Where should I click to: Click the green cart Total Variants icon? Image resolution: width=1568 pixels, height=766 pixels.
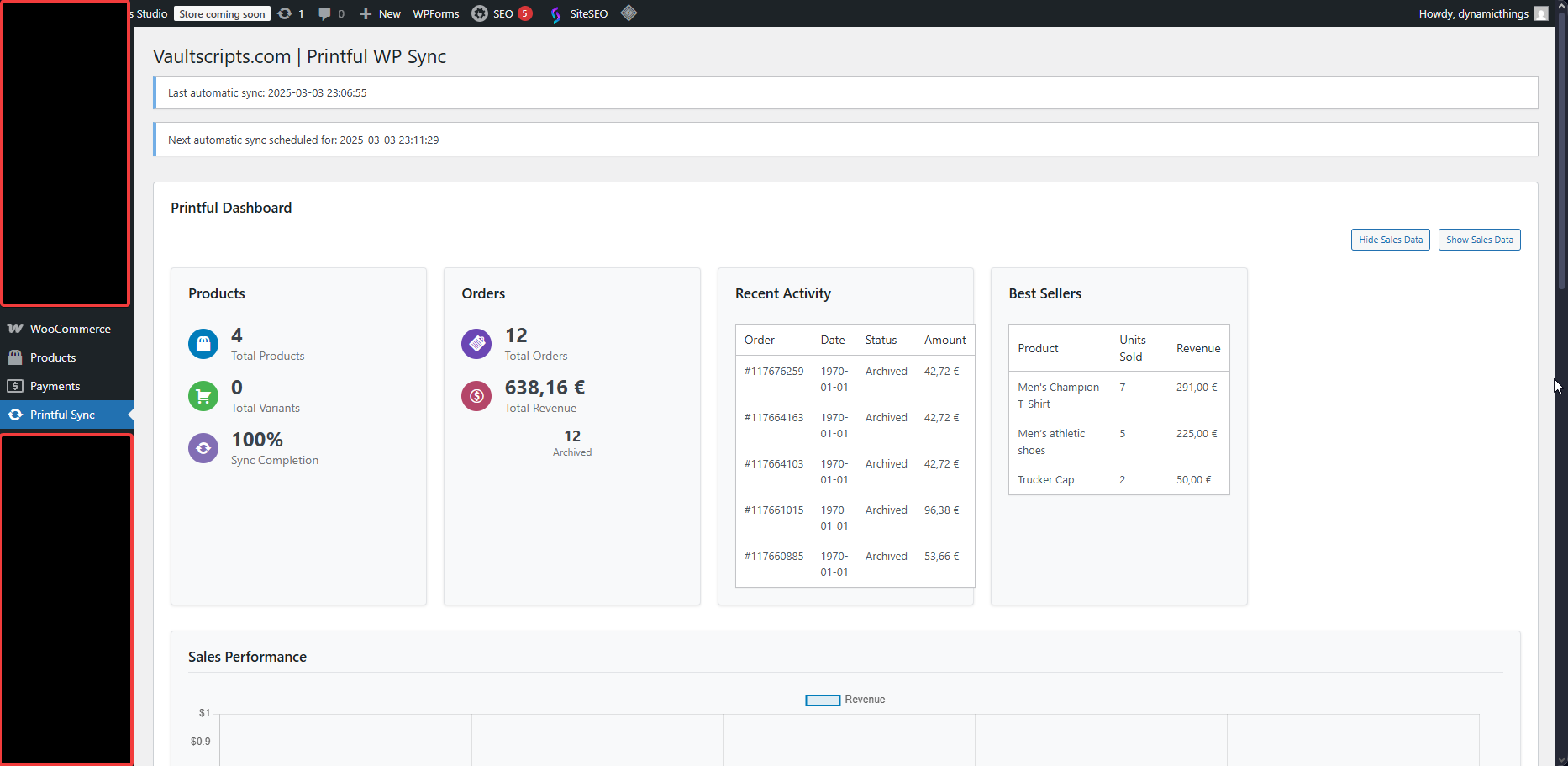(x=203, y=396)
